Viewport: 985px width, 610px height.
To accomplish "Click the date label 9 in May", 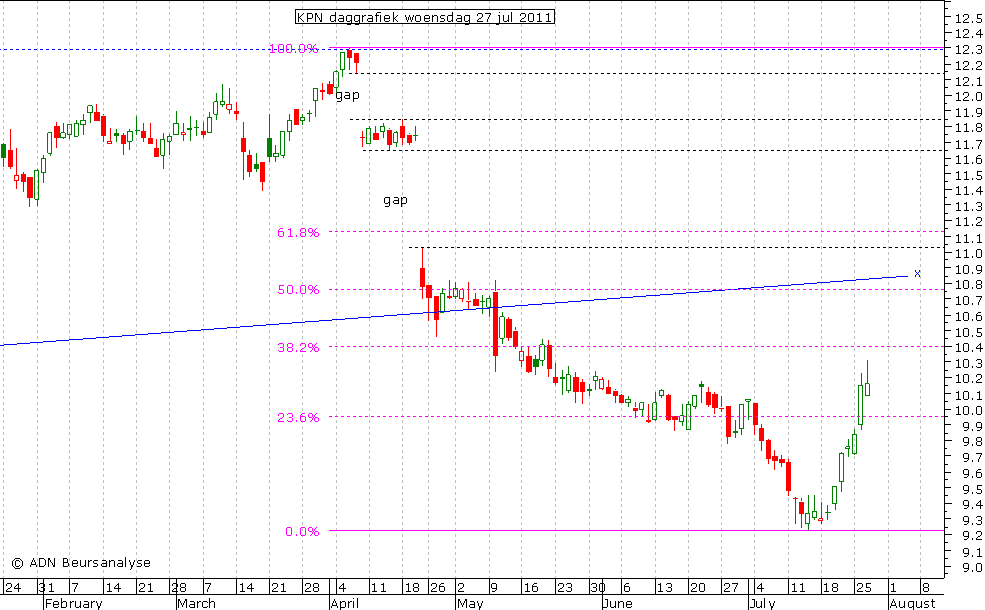I will [x=494, y=588].
